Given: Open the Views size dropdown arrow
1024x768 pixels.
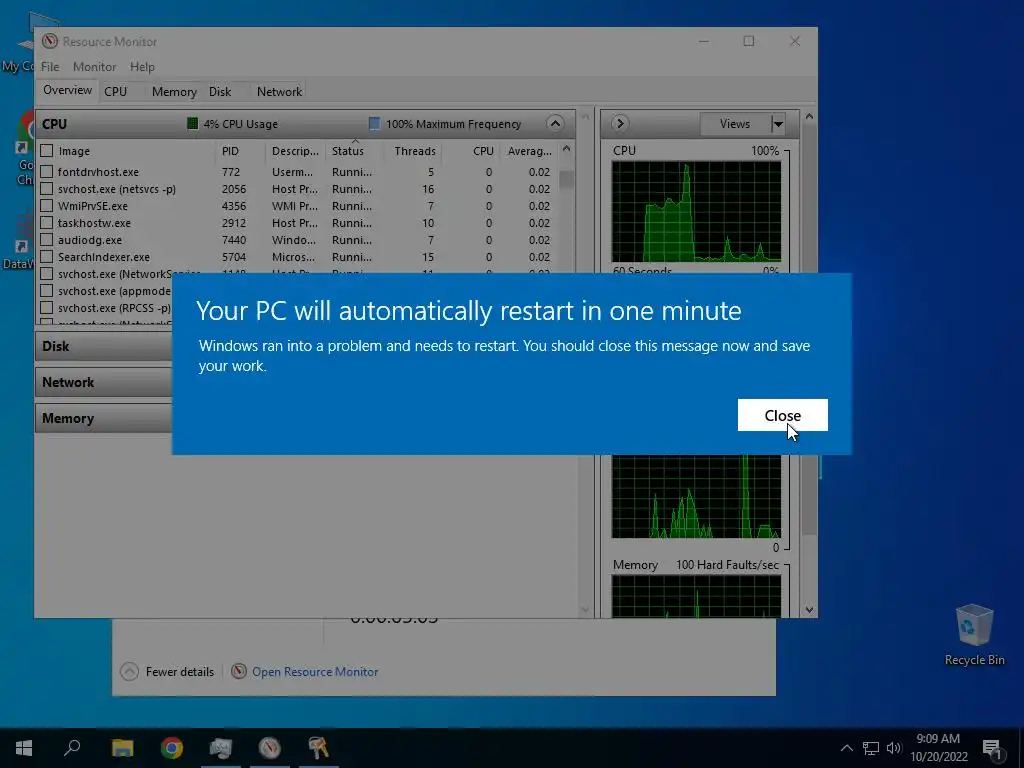Looking at the screenshot, I should coord(778,123).
